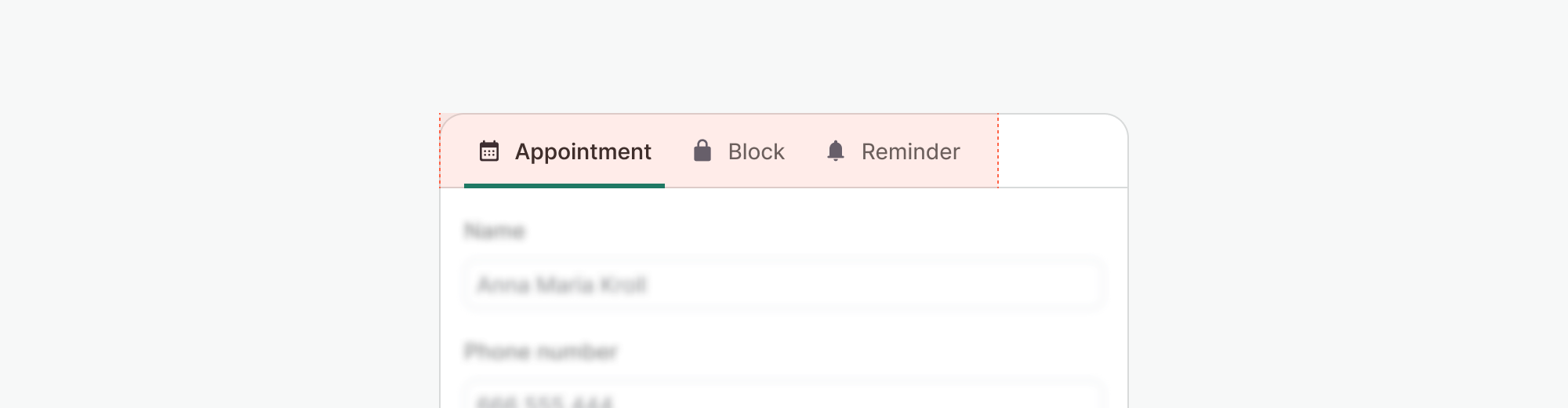Click the blank page background above the card

coord(784,55)
